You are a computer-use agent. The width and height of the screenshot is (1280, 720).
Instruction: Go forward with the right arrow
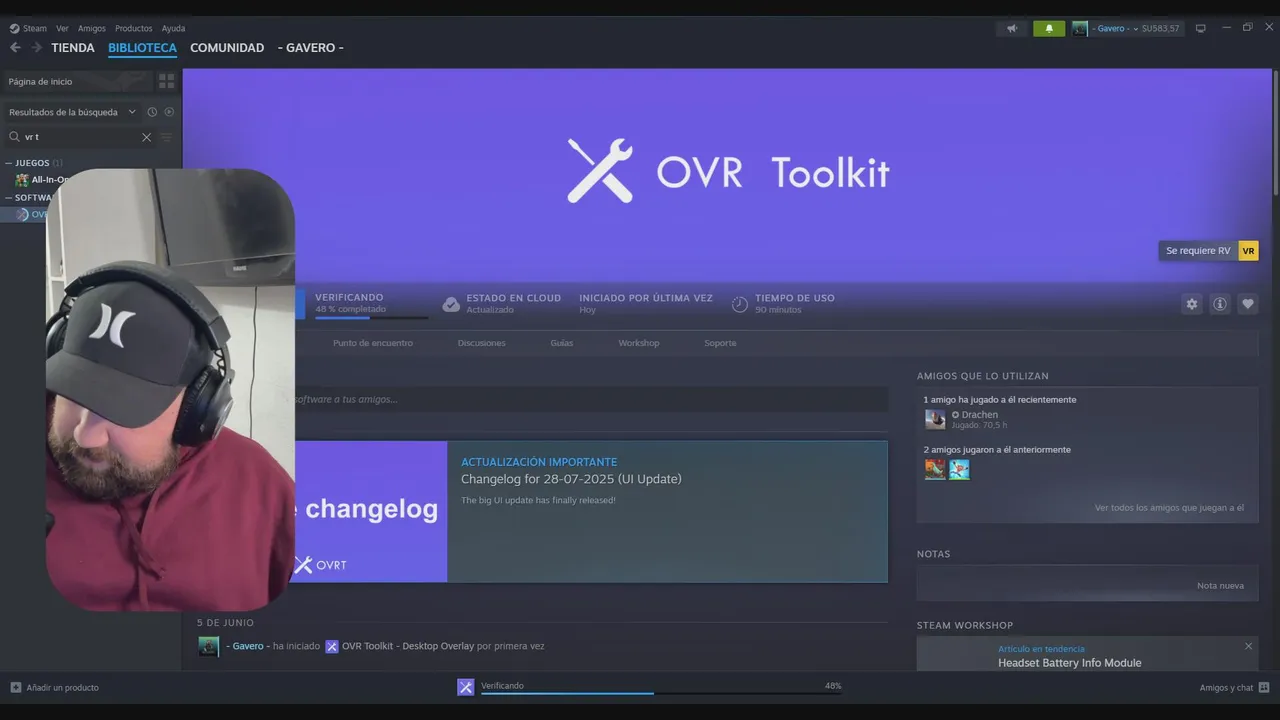click(x=37, y=47)
